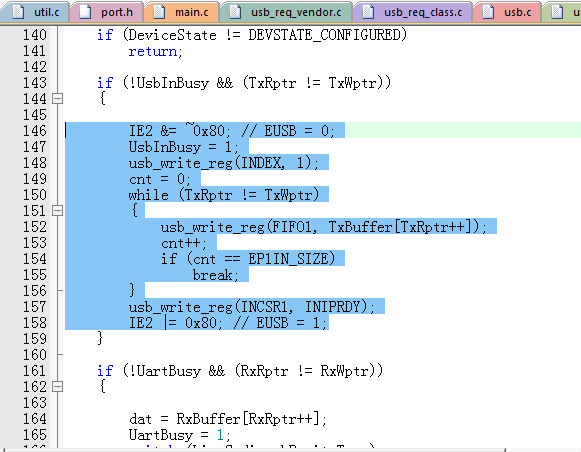Click line number 140 in the margin
This screenshot has height=452, width=581.
coord(35,35)
